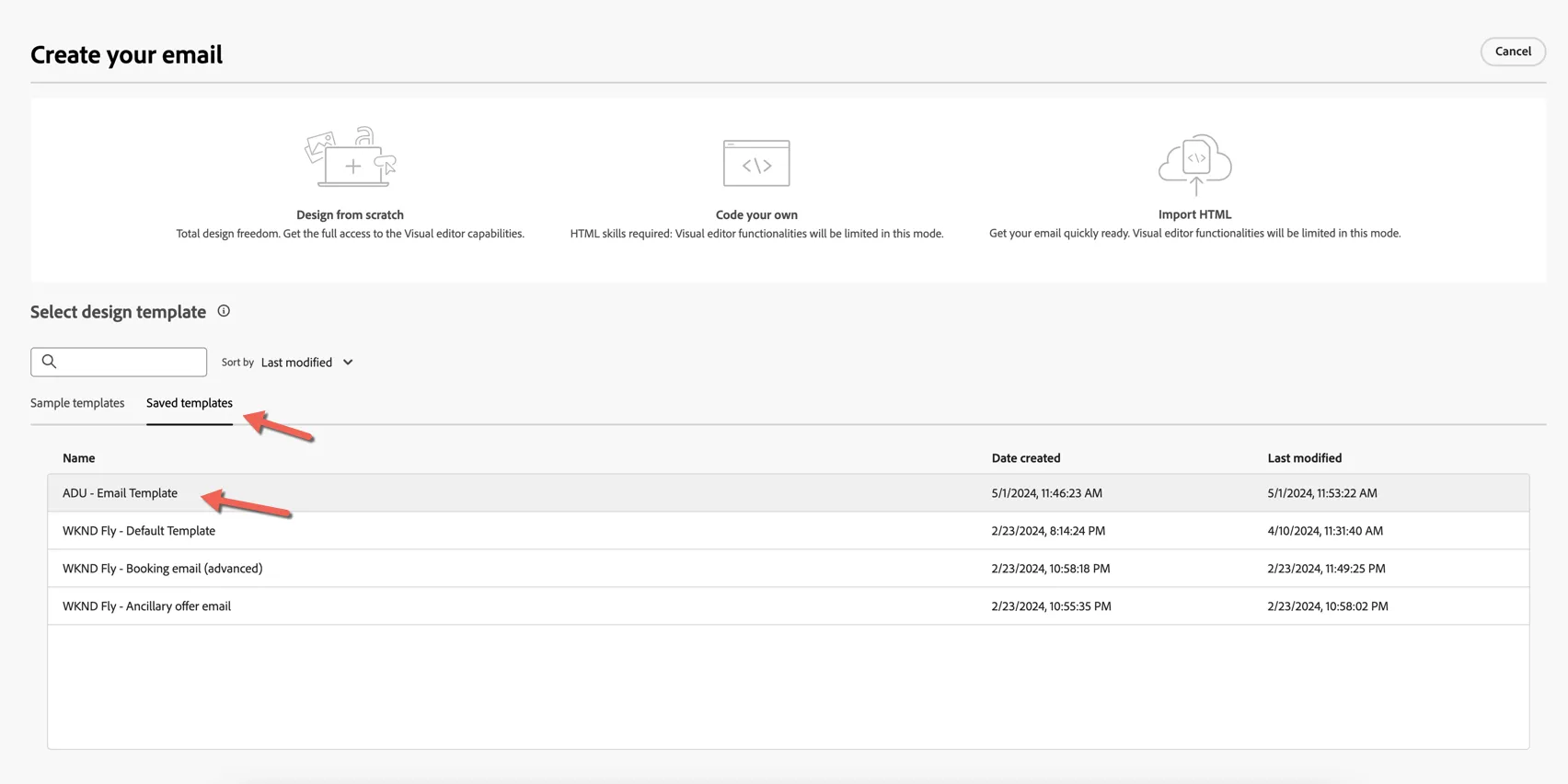Click the info icon beside Select design template

point(224,311)
